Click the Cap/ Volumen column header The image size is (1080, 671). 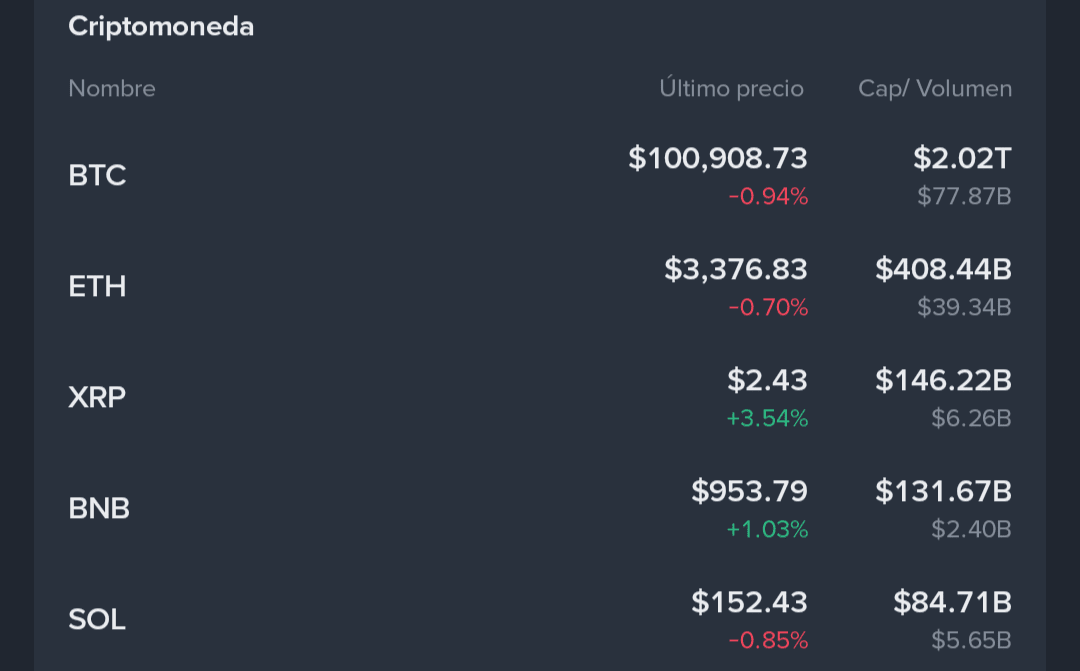[935, 89]
